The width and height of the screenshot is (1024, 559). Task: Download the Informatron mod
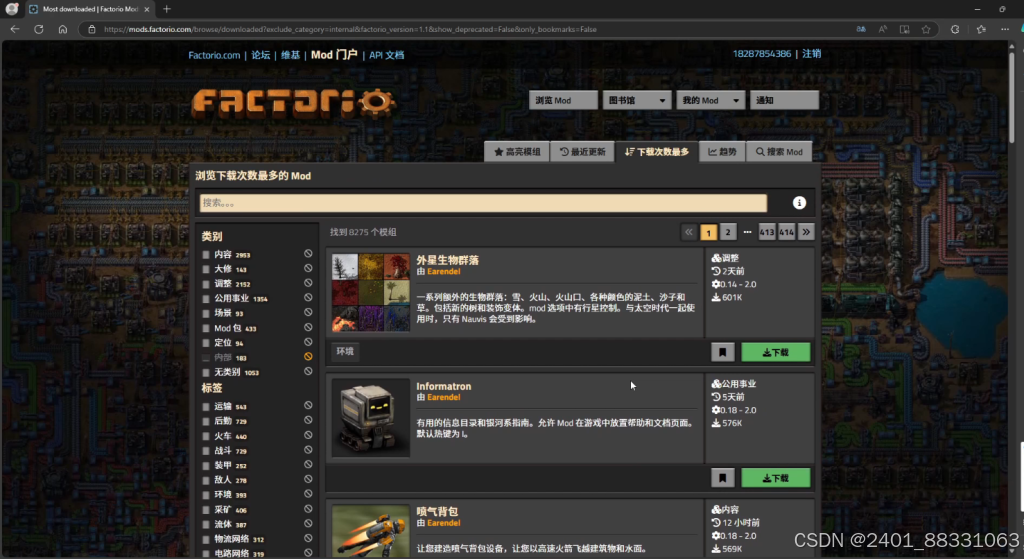[776, 478]
